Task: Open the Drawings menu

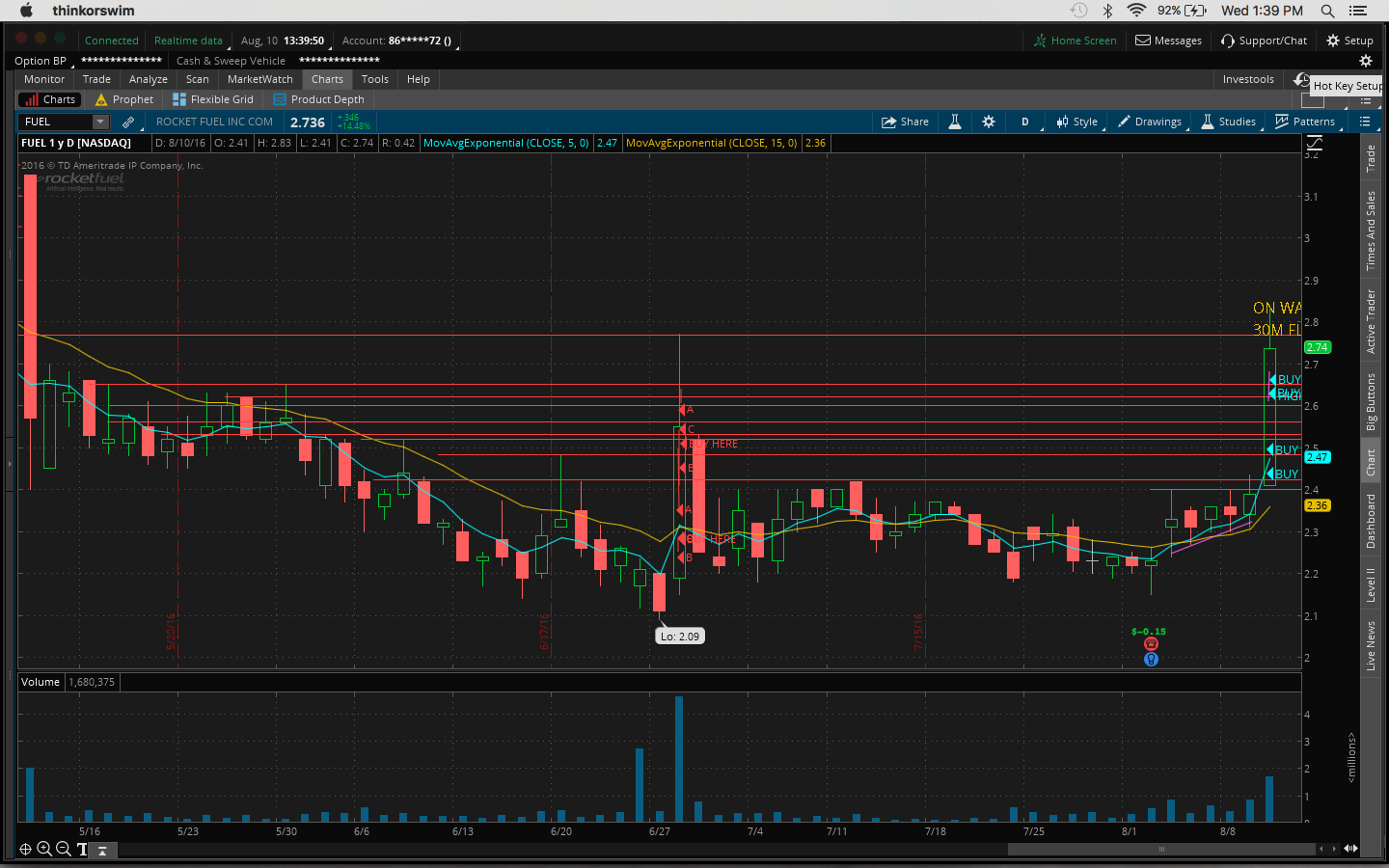Action: click(1150, 122)
